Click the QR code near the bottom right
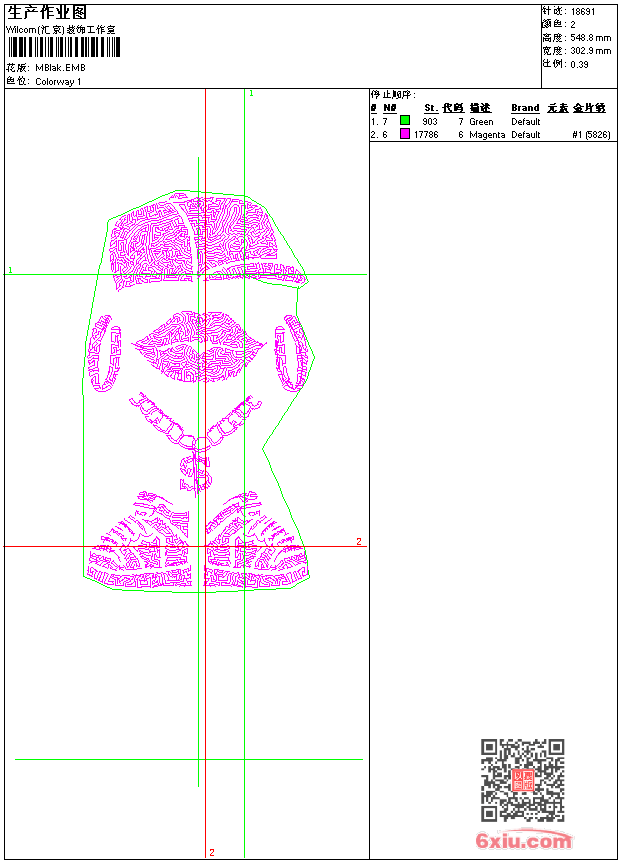Screen dimensions: 620x860 pyautogui.click(x=522, y=780)
